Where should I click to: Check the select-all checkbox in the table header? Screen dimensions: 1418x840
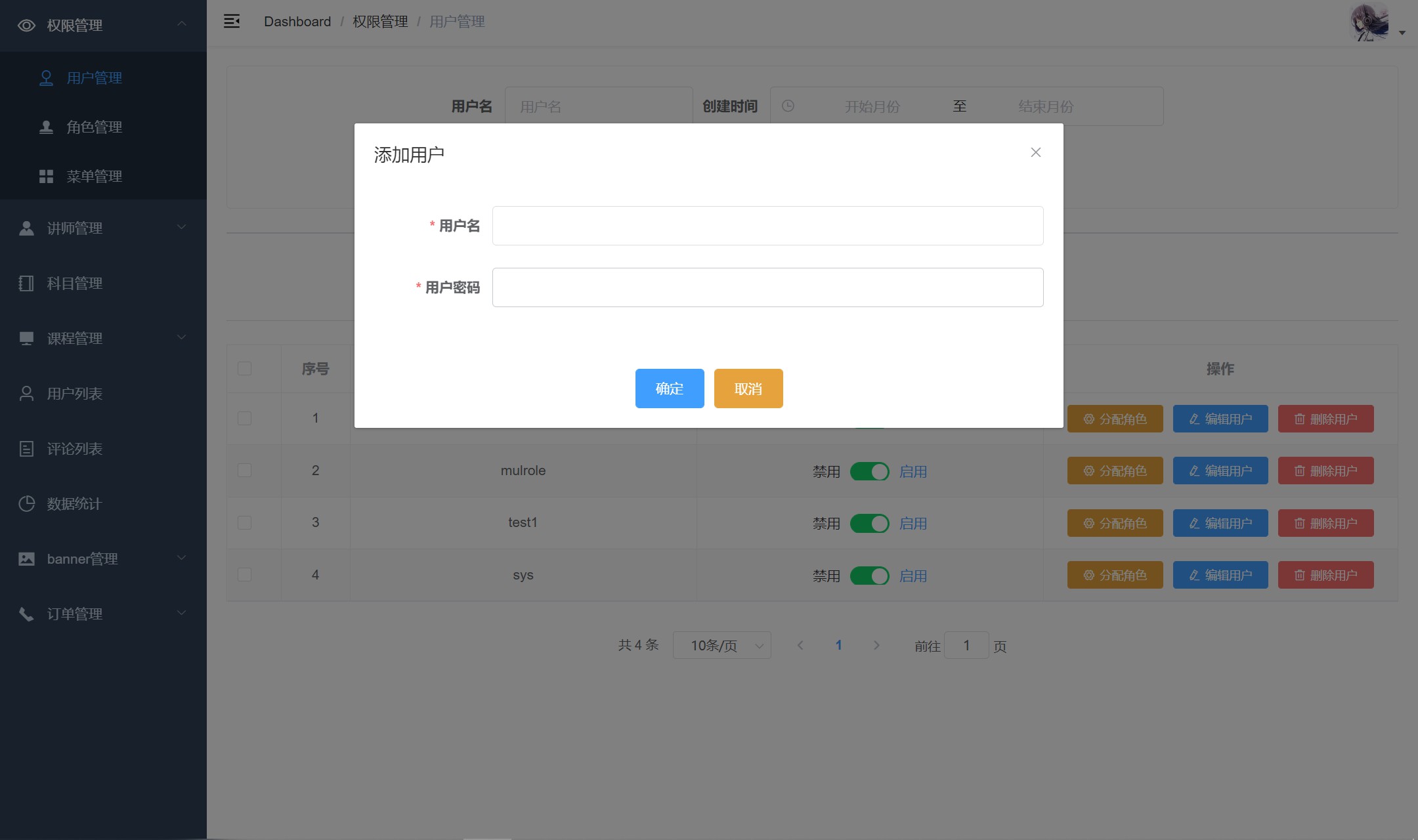point(244,369)
